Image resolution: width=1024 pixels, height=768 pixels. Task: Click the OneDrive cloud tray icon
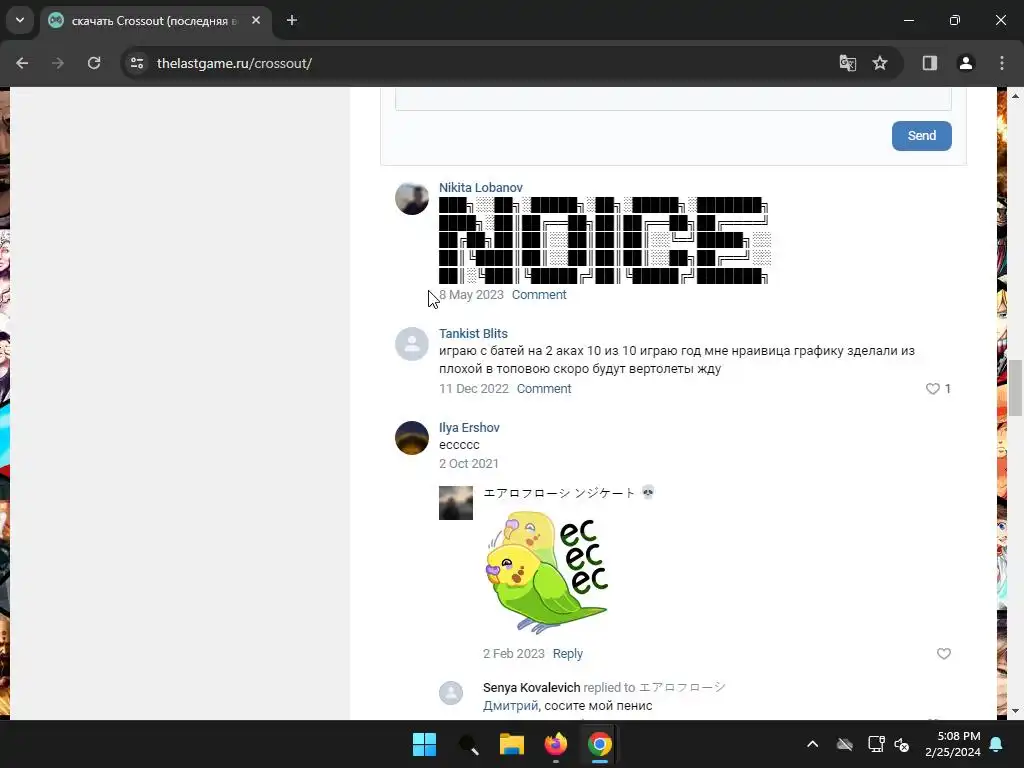[845, 744]
